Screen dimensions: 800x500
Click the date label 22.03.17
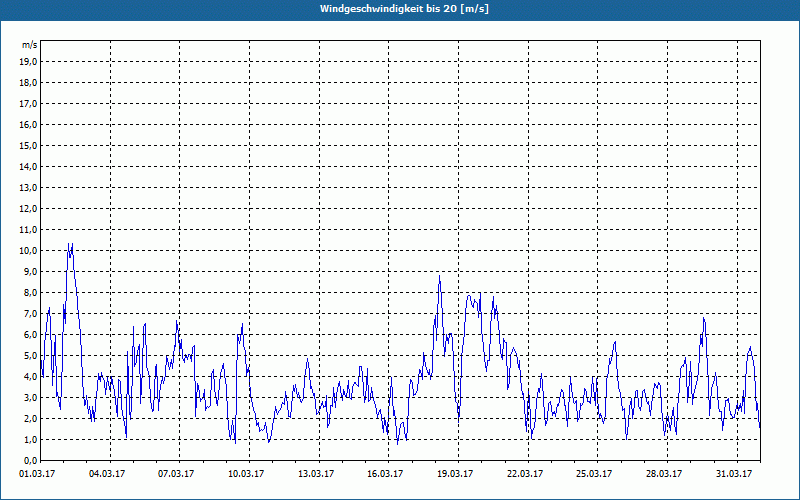525,474
